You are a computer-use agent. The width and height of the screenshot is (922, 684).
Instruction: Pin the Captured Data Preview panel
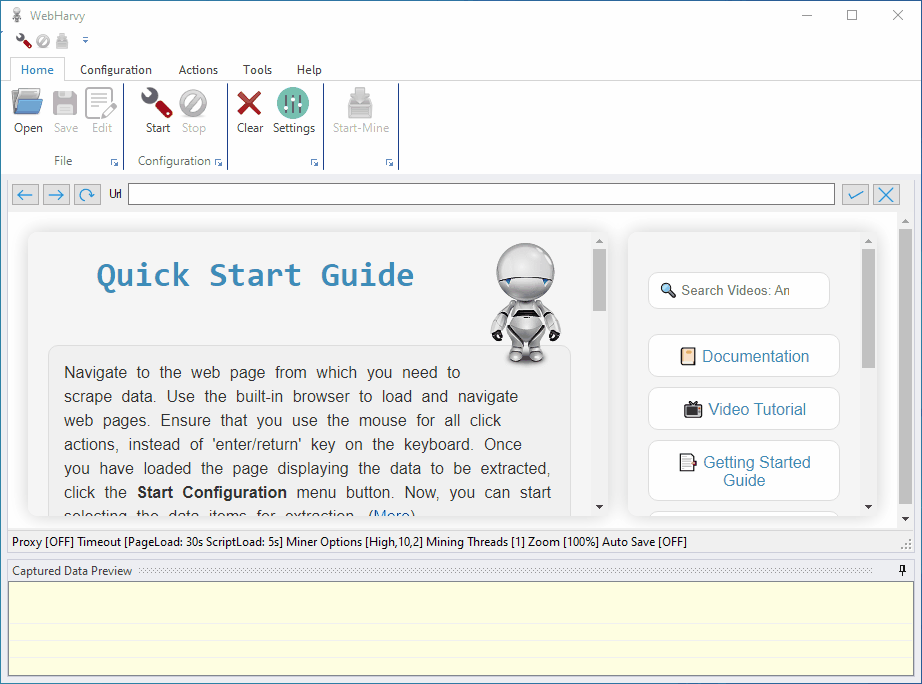[x=903, y=570]
